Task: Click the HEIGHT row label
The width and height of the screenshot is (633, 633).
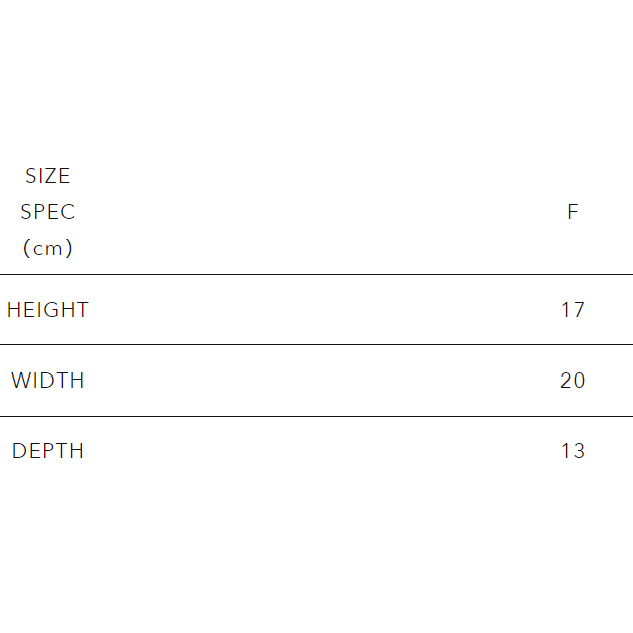Action: pyautogui.click(x=48, y=310)
